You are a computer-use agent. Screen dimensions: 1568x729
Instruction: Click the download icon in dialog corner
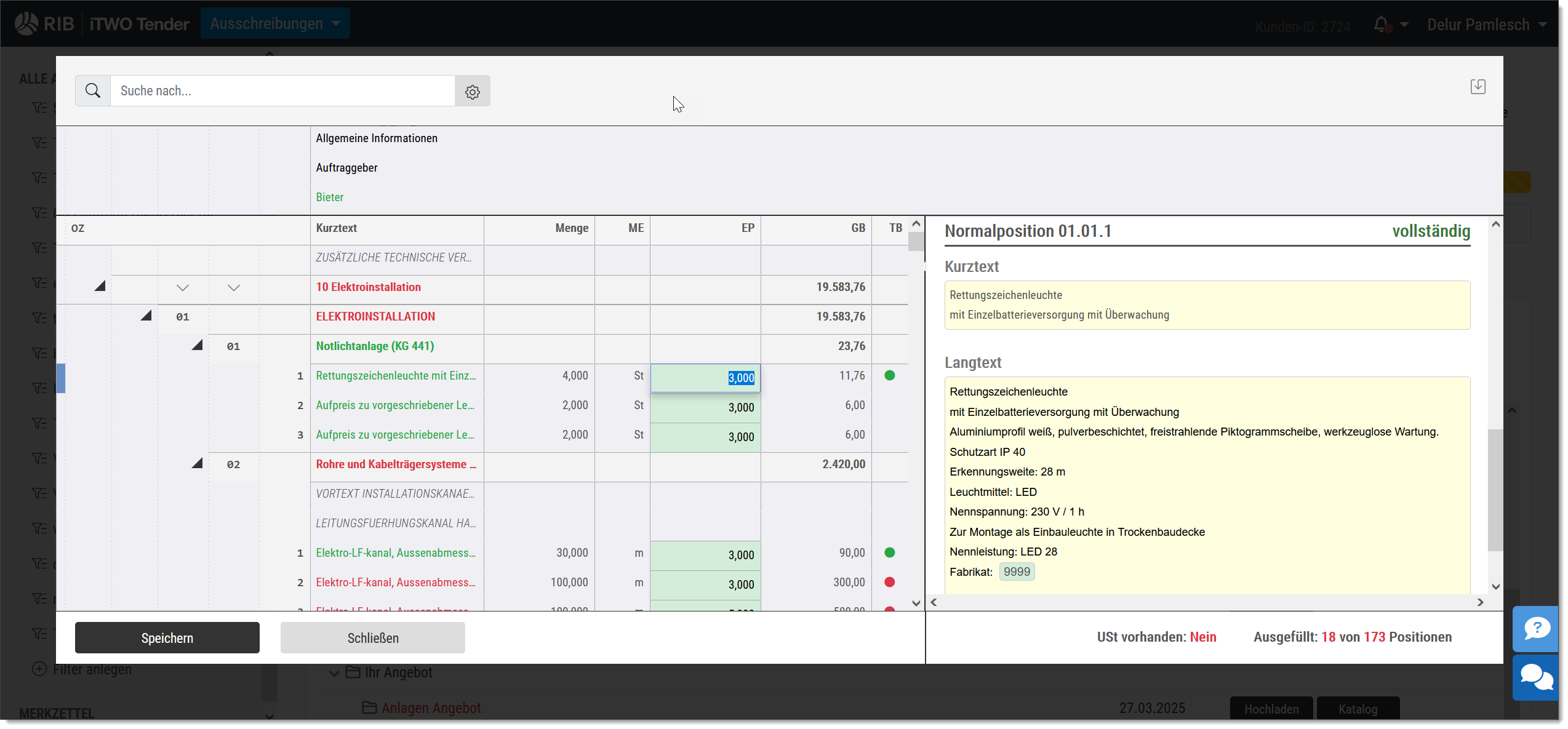pyautogui.click(x=1478, y=87)
